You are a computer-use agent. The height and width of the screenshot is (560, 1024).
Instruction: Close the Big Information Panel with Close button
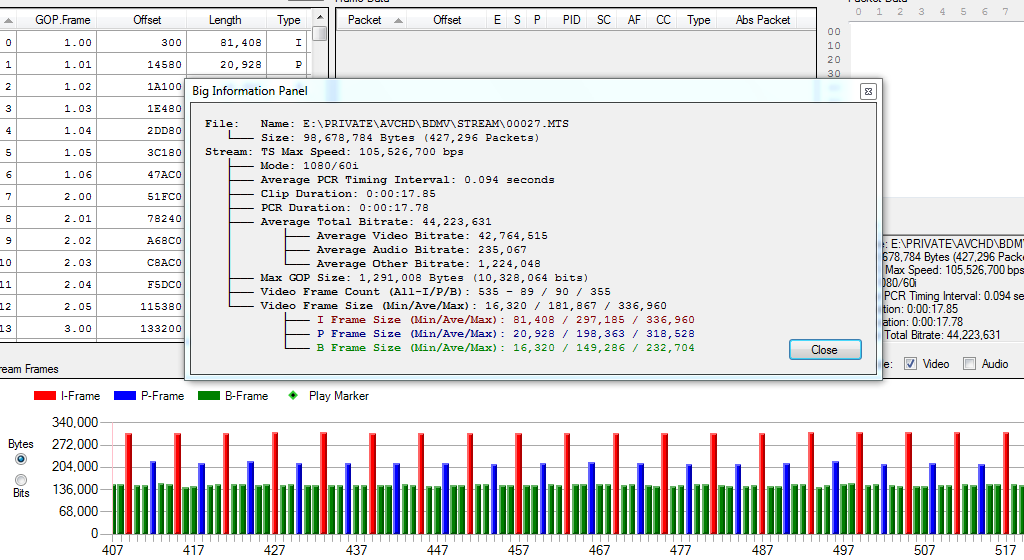825,350
